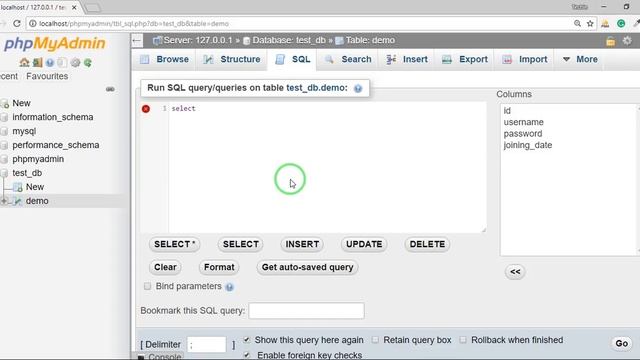Insert selected column with << button

(515, 272)
